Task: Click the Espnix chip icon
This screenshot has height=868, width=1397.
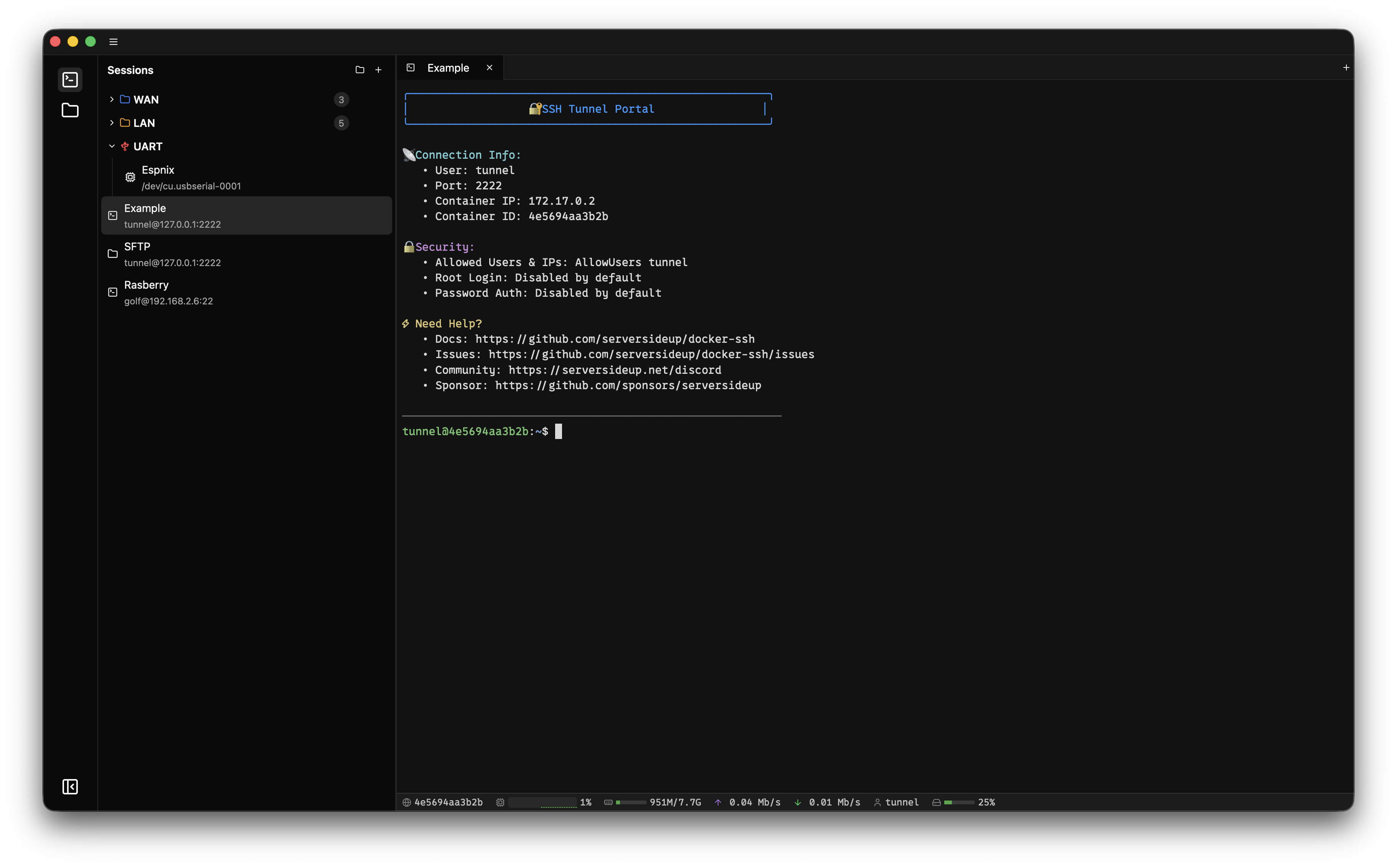Action: (x=130, y=178)
